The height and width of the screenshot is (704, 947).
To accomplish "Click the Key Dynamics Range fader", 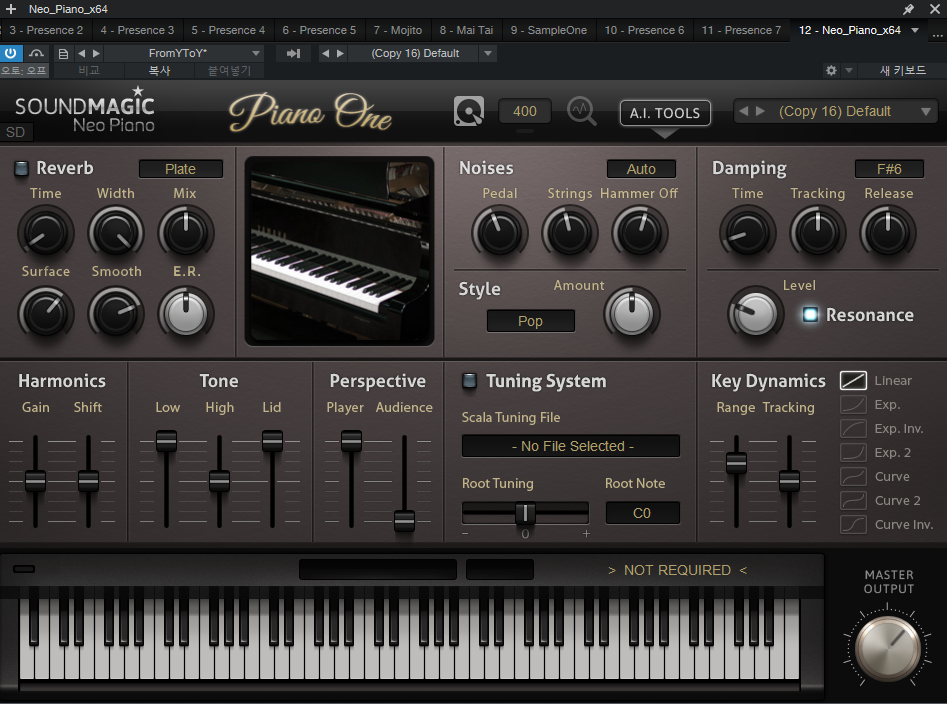I will pos(736,463).
